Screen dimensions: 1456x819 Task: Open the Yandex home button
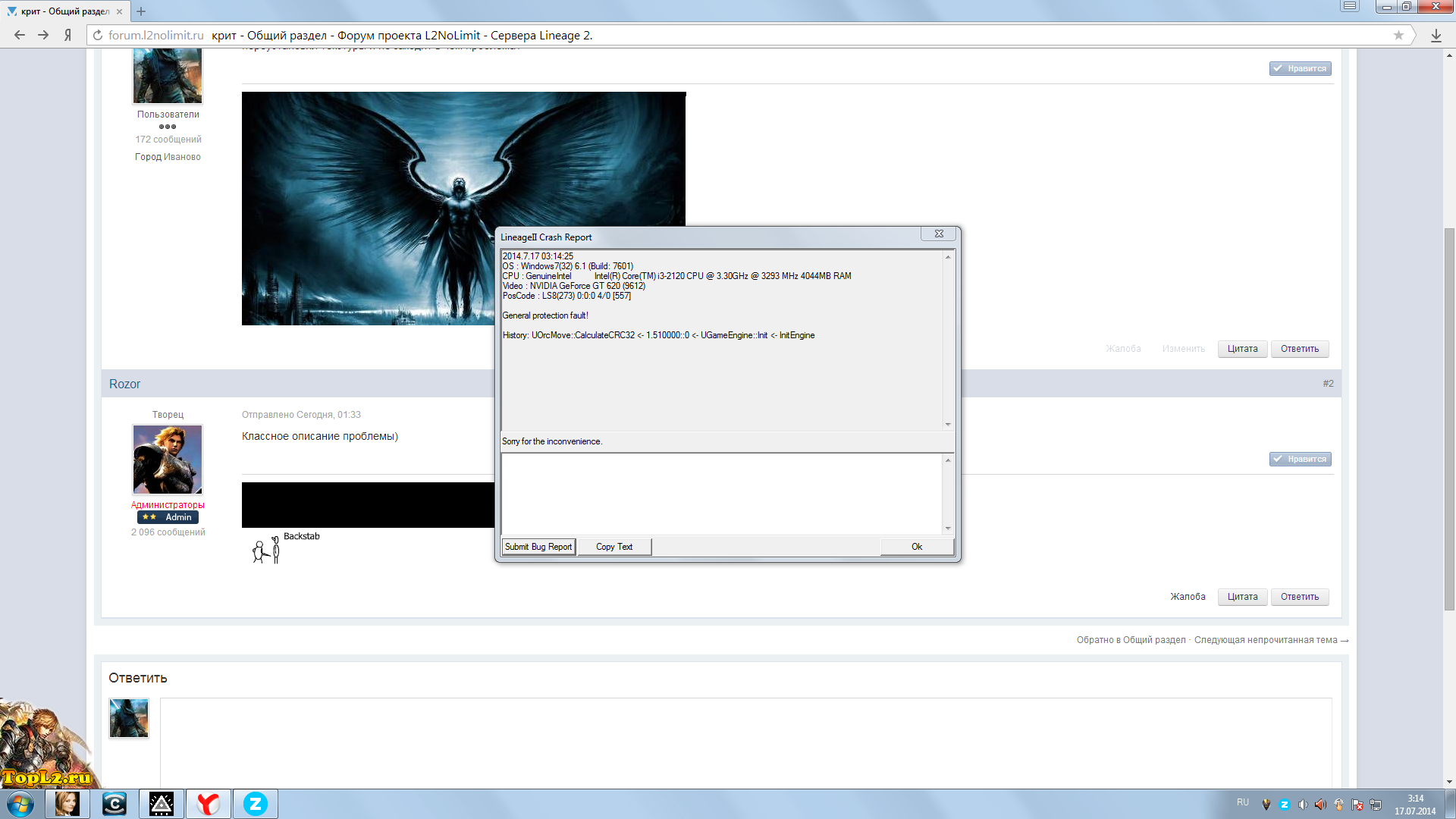point(67,35)
